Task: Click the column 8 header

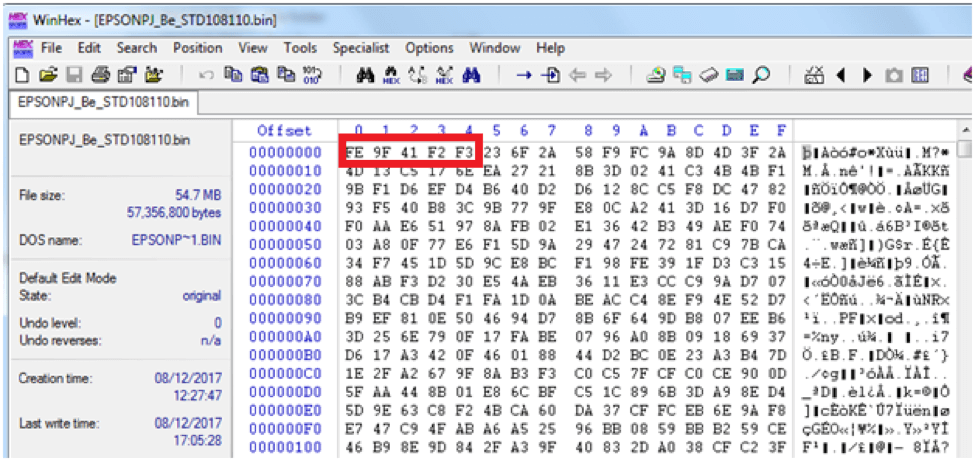Action: click(588, 131)
